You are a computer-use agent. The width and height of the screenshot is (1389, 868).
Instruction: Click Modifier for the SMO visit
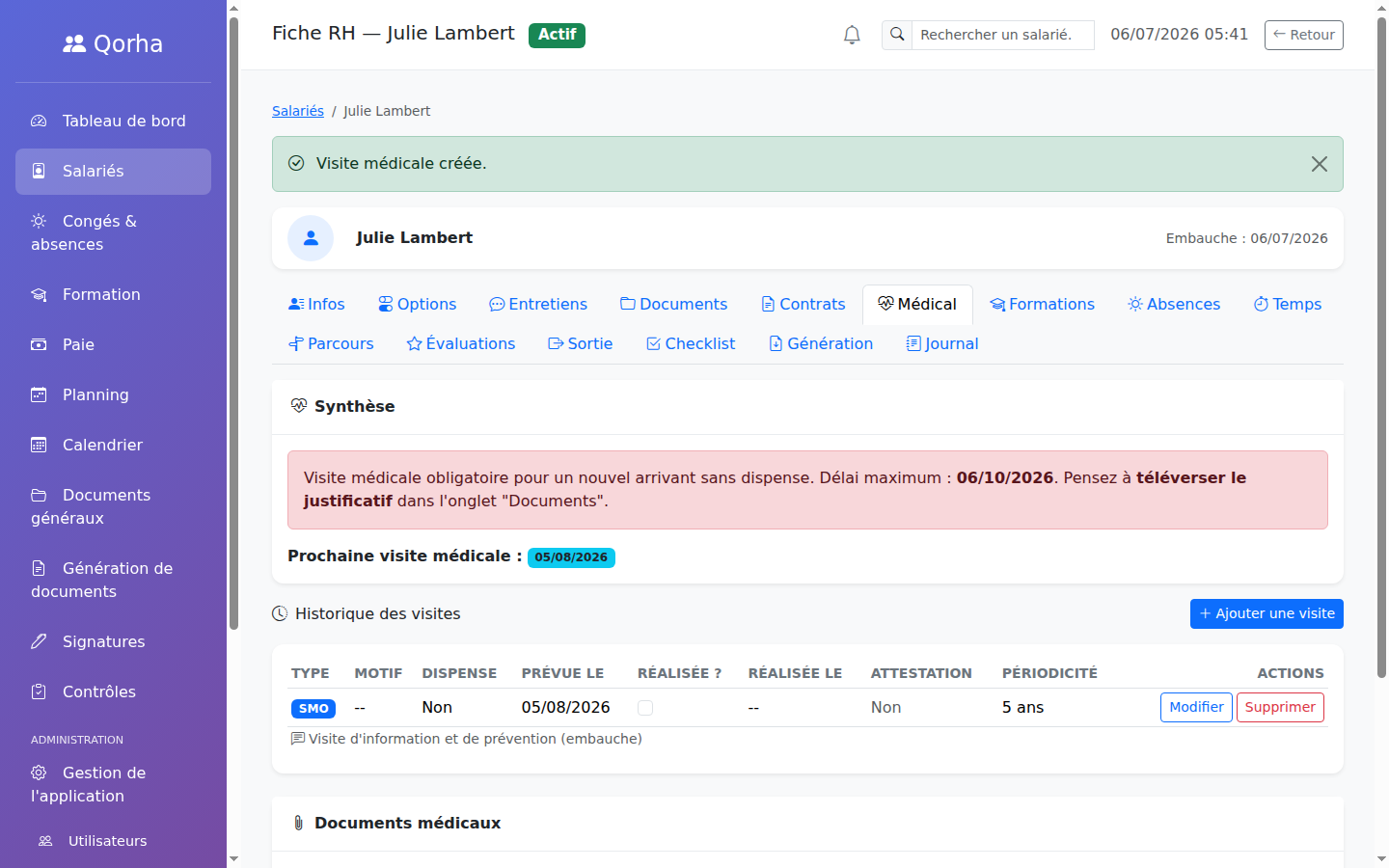(x=1196, y=707)
